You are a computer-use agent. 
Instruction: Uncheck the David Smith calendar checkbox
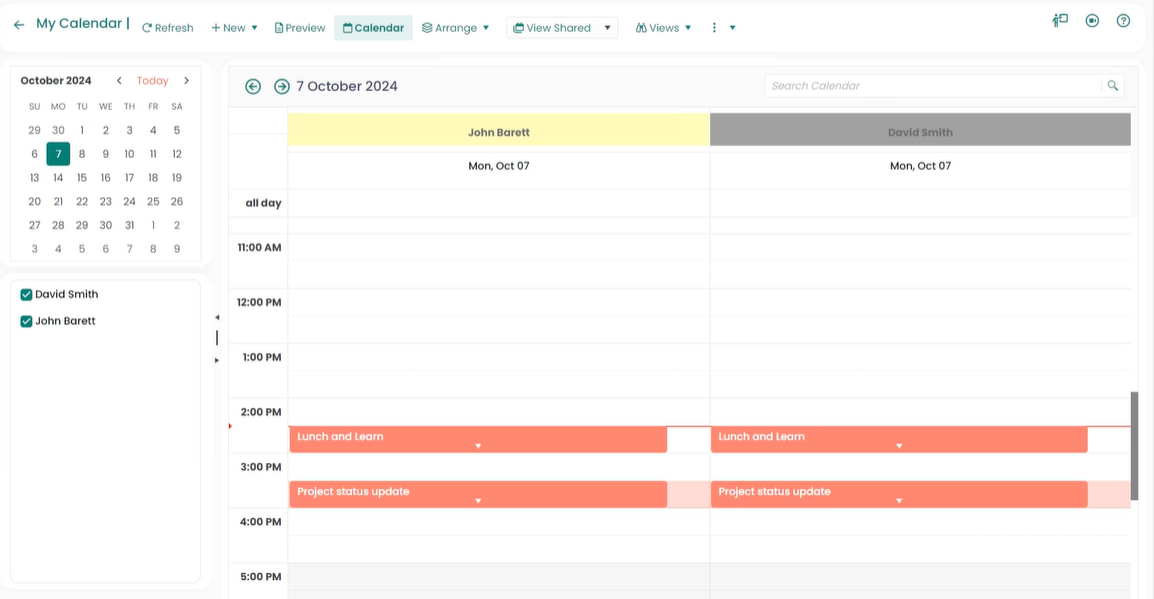click(x=27, y=295)
